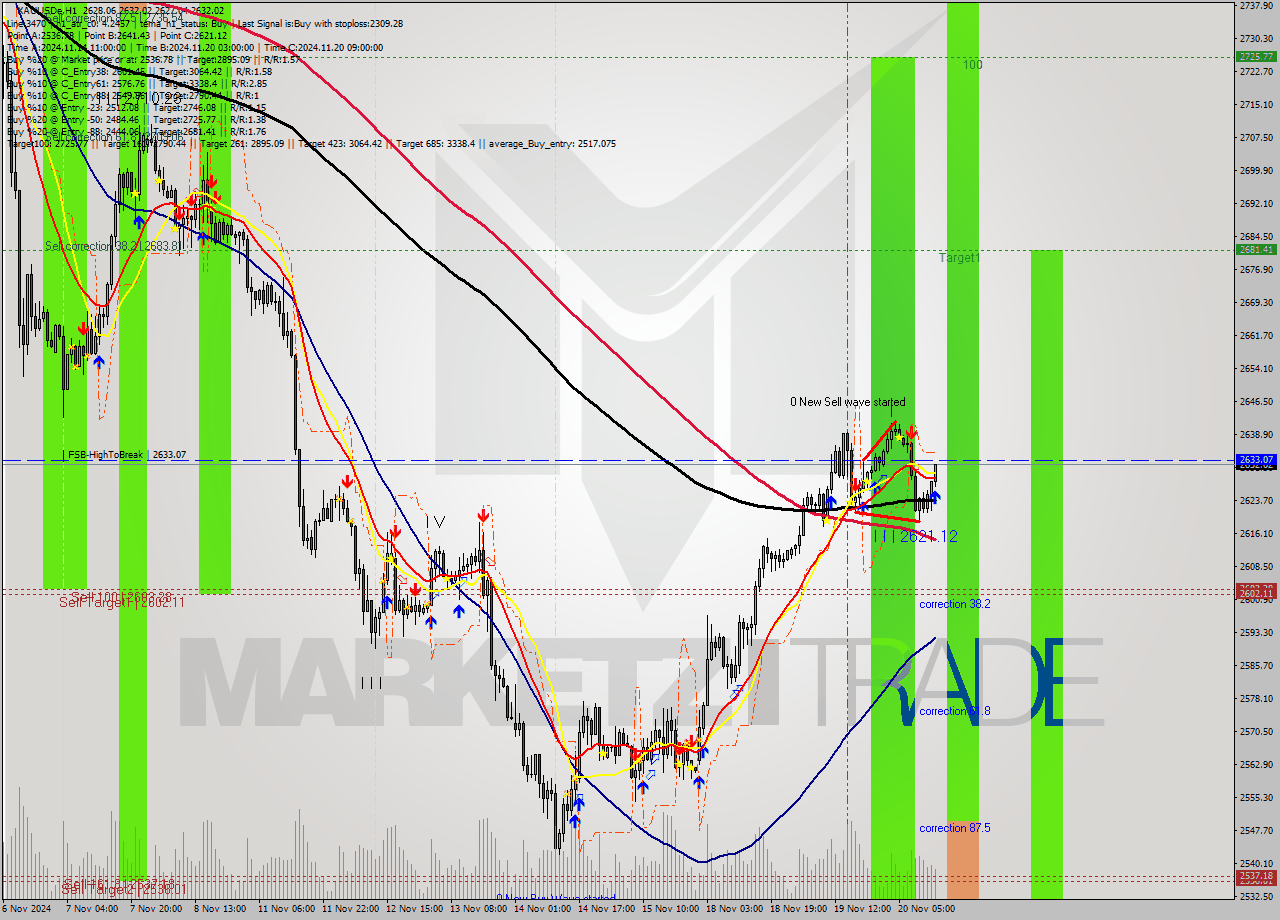Click the 2646.50 price axis label
Viewport: 1280px width, 920px height.
coord(1256,402)
